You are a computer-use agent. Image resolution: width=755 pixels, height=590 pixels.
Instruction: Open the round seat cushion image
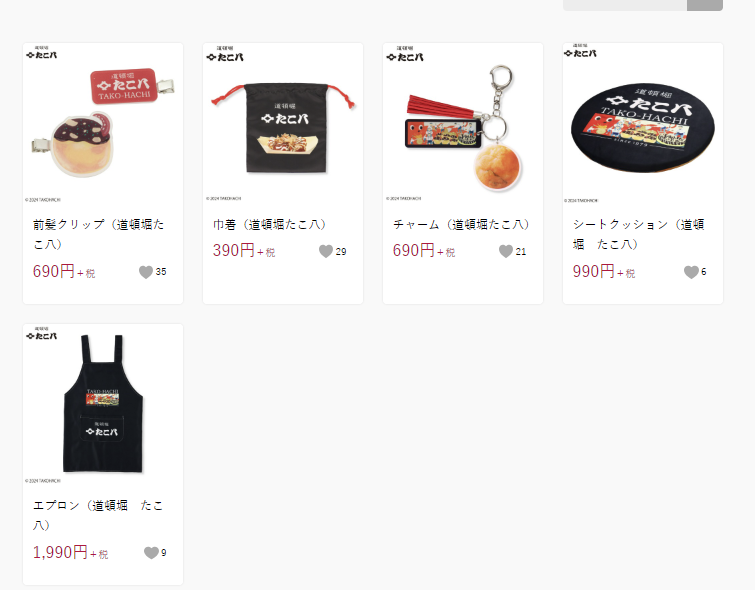(643, 123)
